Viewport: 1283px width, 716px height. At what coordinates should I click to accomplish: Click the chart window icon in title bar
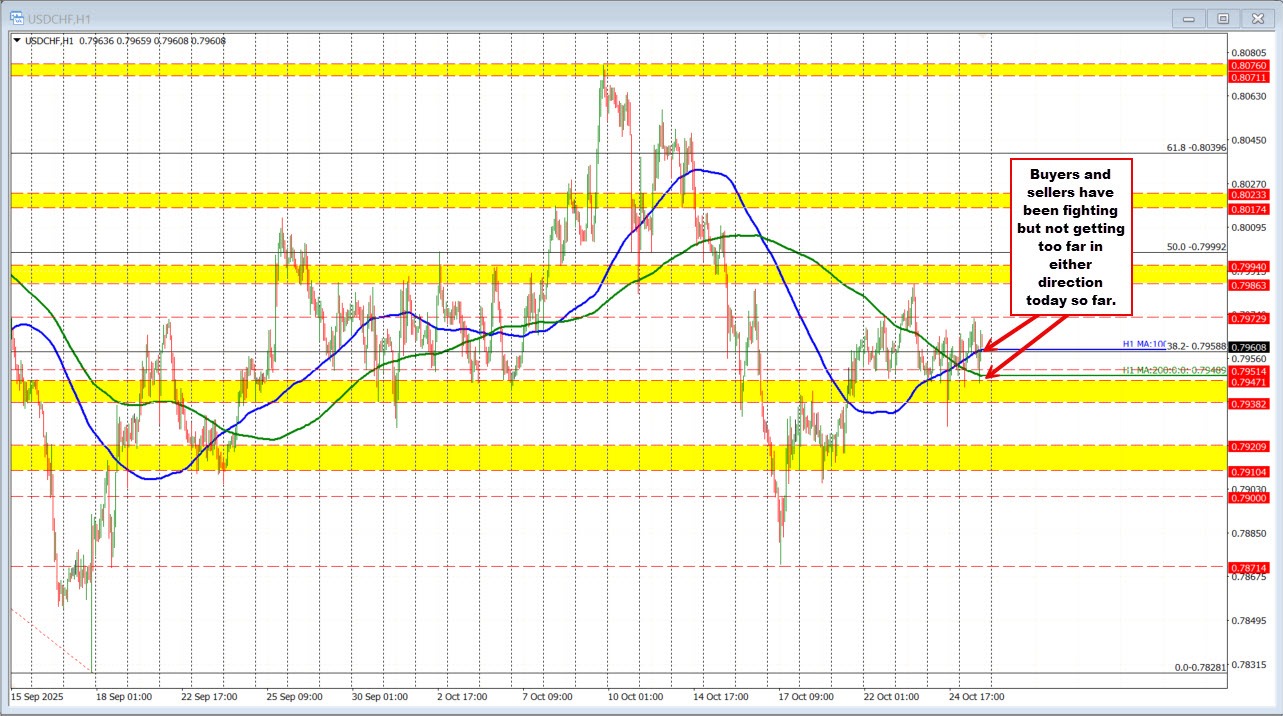point(17,17)
